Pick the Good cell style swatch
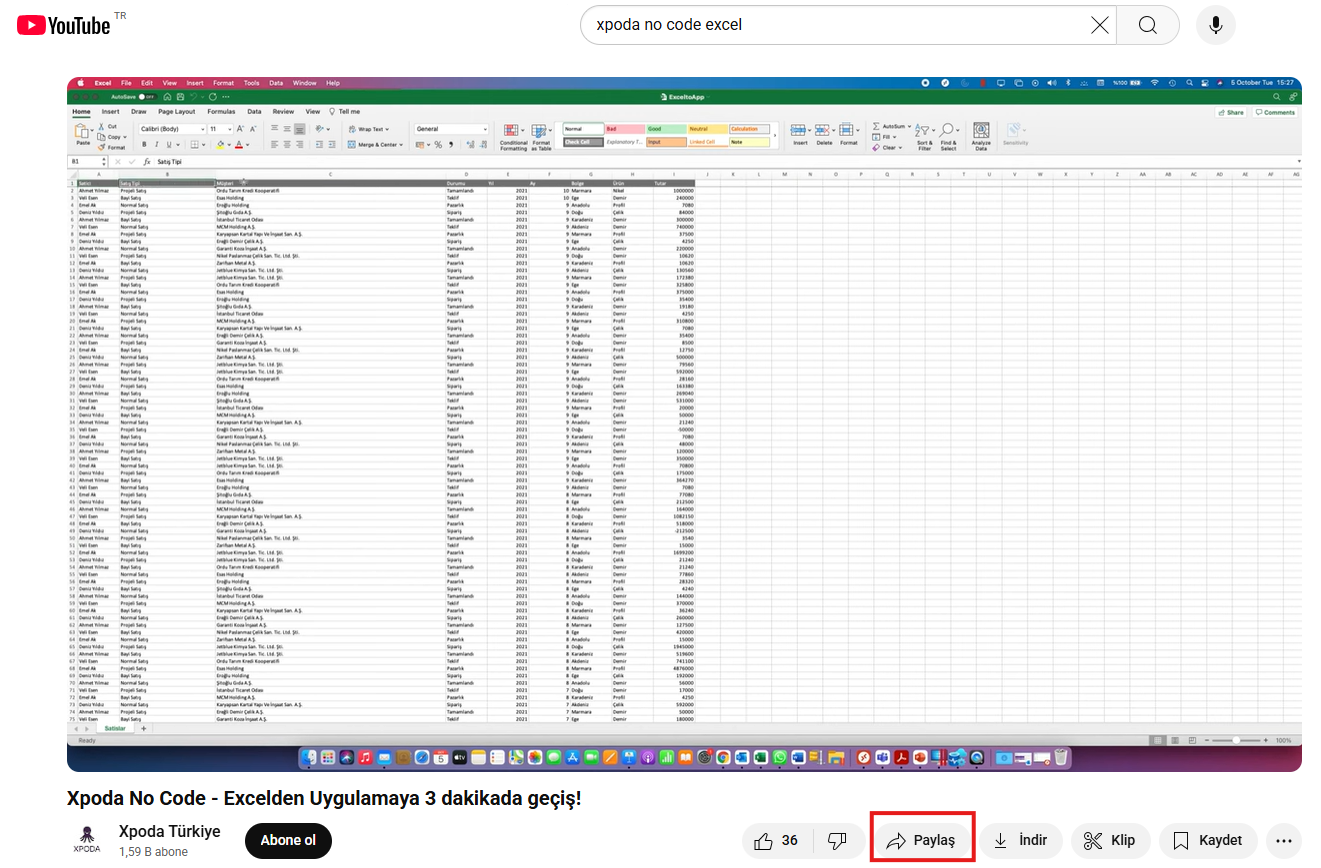 click(666, 129)
